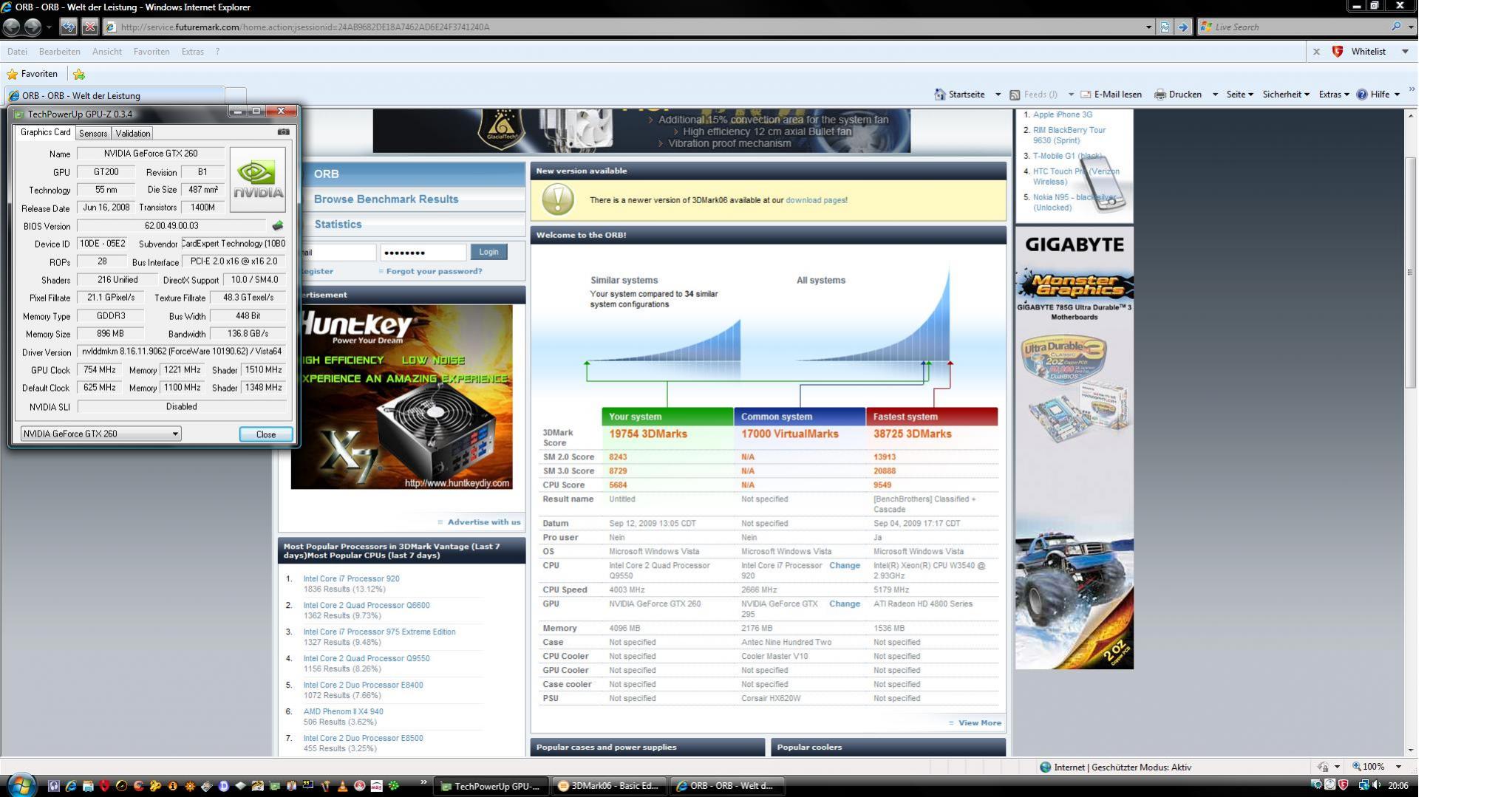Image resolution: width=1512 pixels, height=797 pixels.
Task: Click the E-Mail lesen toolbar button
Action: tap(1111, 95)
